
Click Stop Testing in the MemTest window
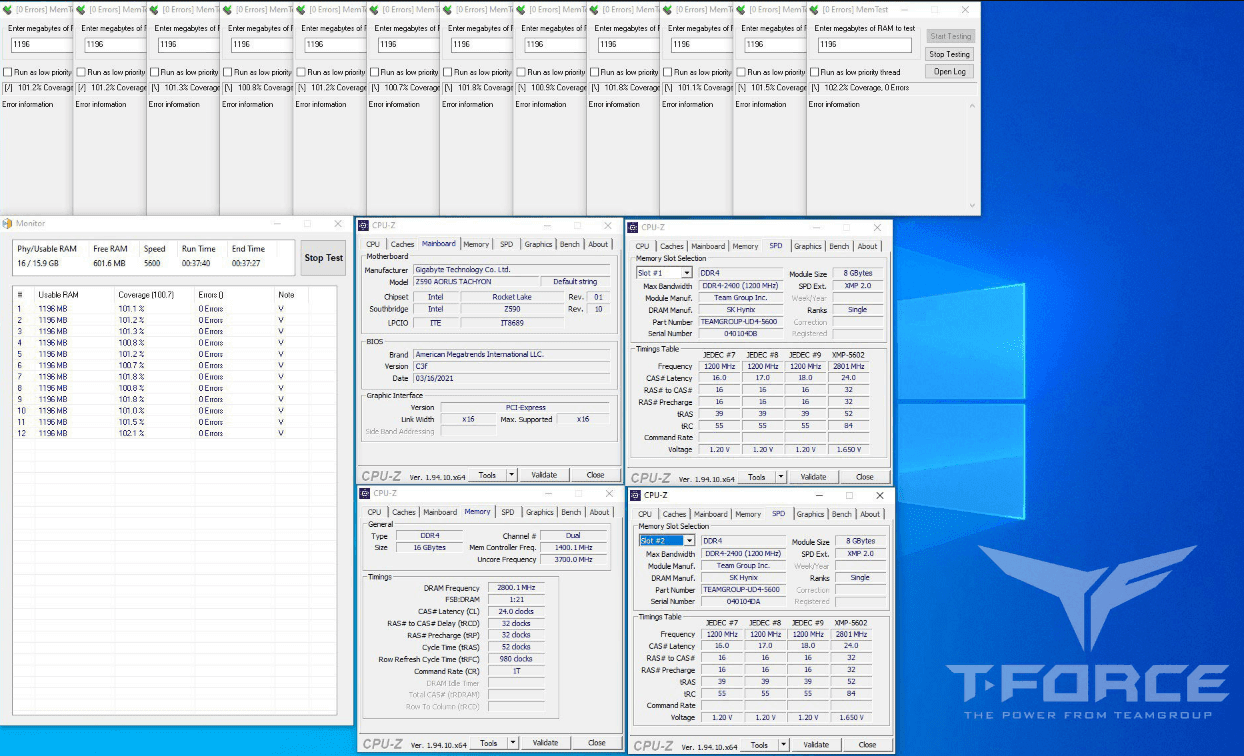[x=949, y=54]
